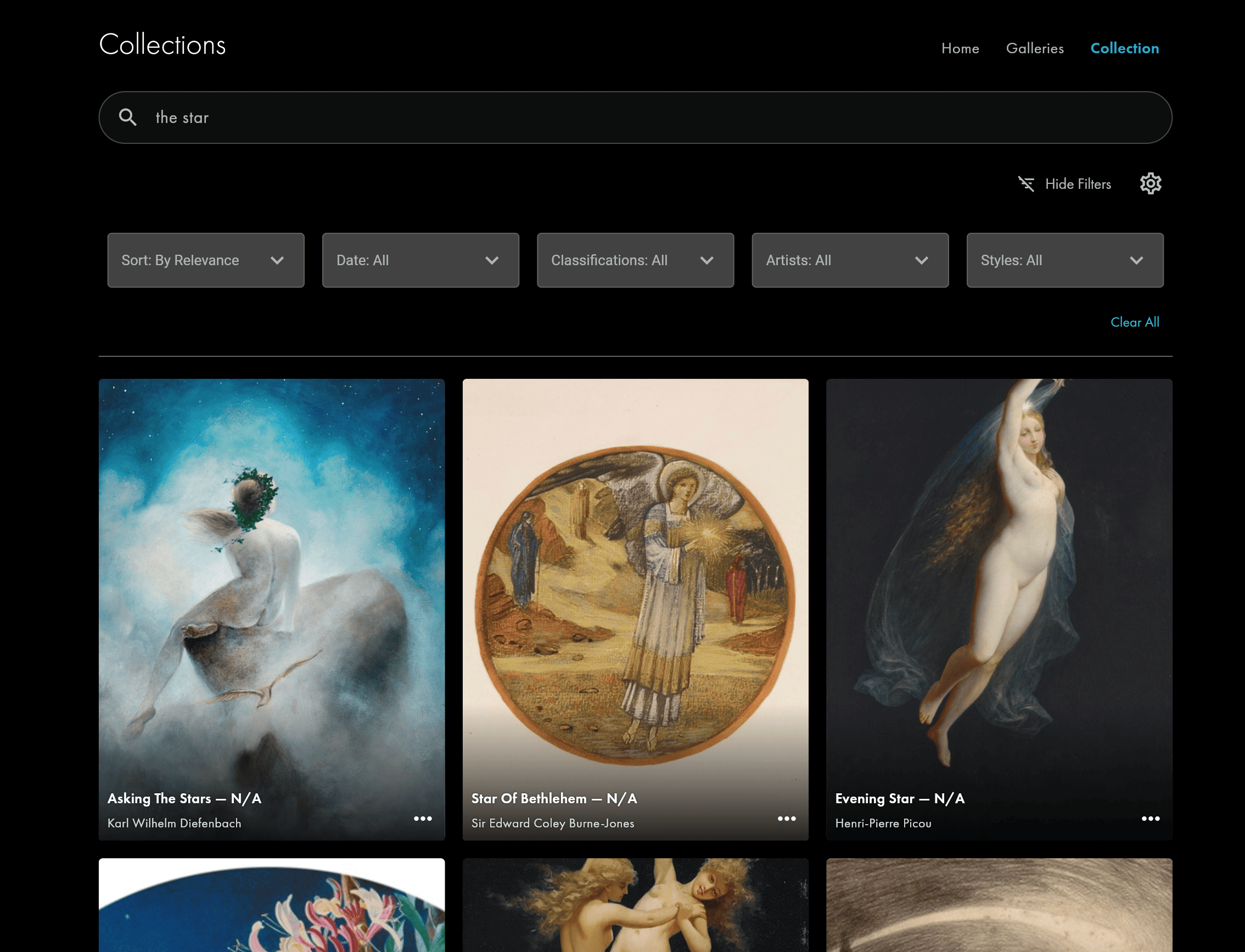Open Asking The Stars more options
This screenshot has width=1245, height=952.
coord(423,819)
